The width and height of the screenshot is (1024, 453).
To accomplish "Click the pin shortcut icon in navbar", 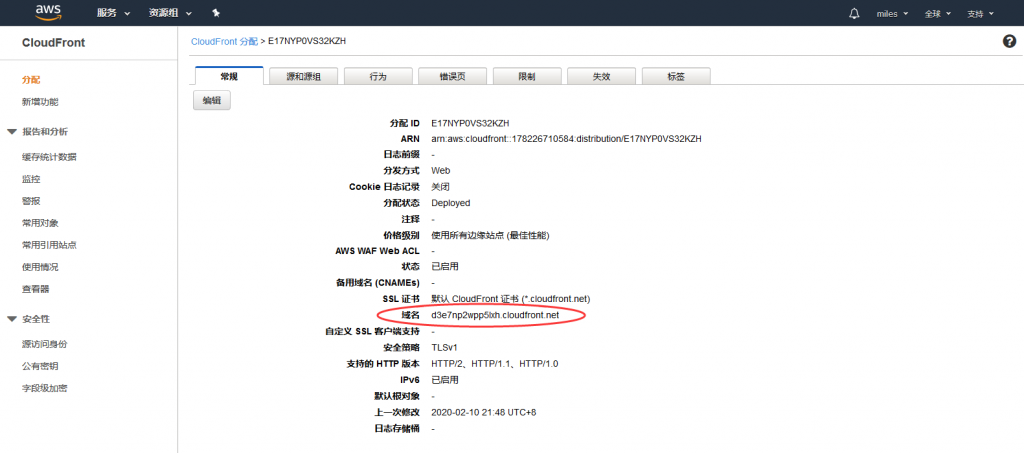I will [216, 13].
